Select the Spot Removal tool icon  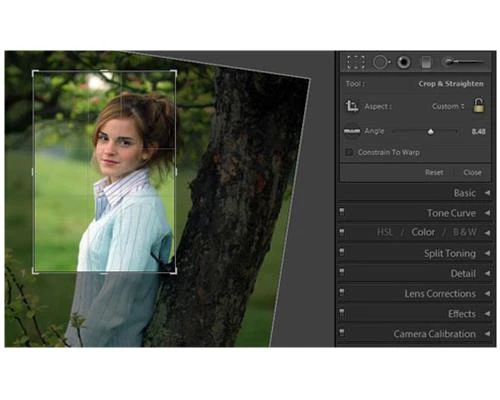381,62
